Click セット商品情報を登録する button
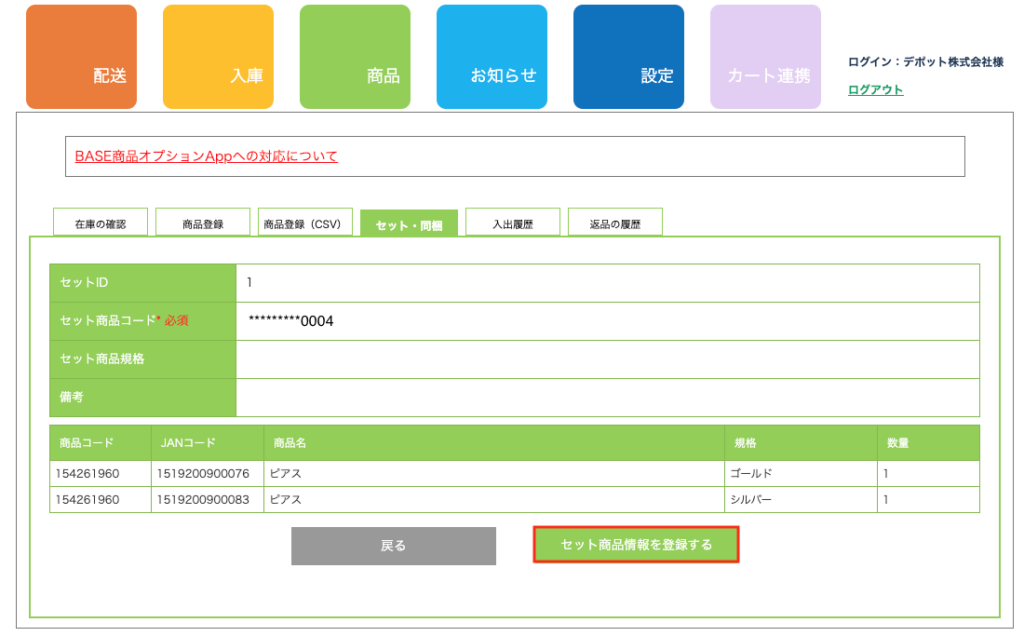This screenshot has width=1024, height=636. click(x=636, y=545)
